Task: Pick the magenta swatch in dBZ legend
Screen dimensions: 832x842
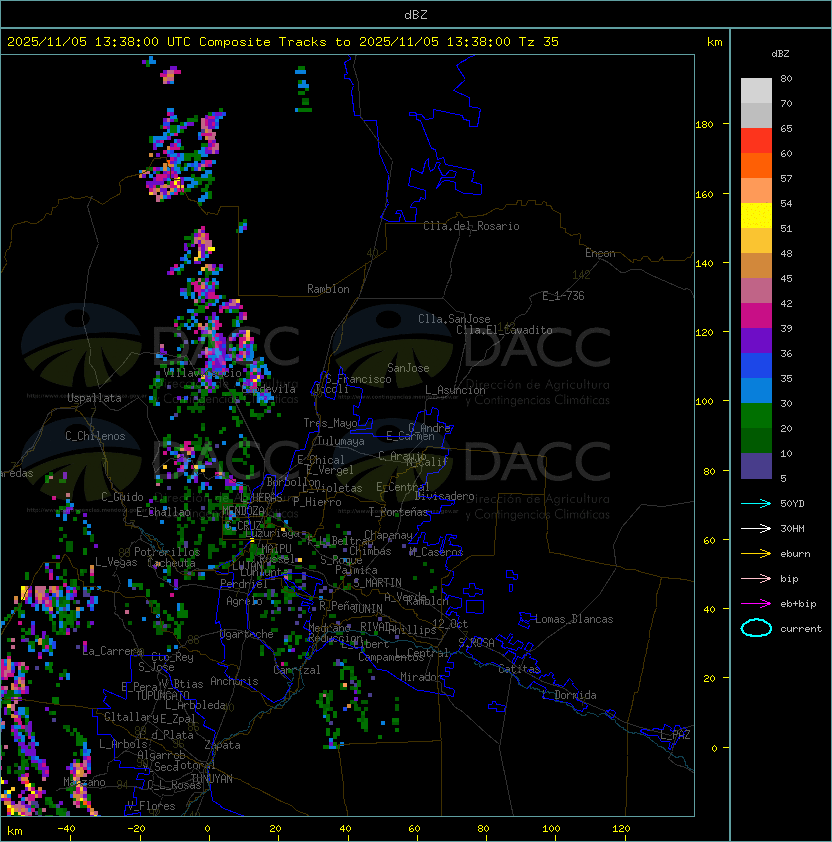Action: click(756, 316)
